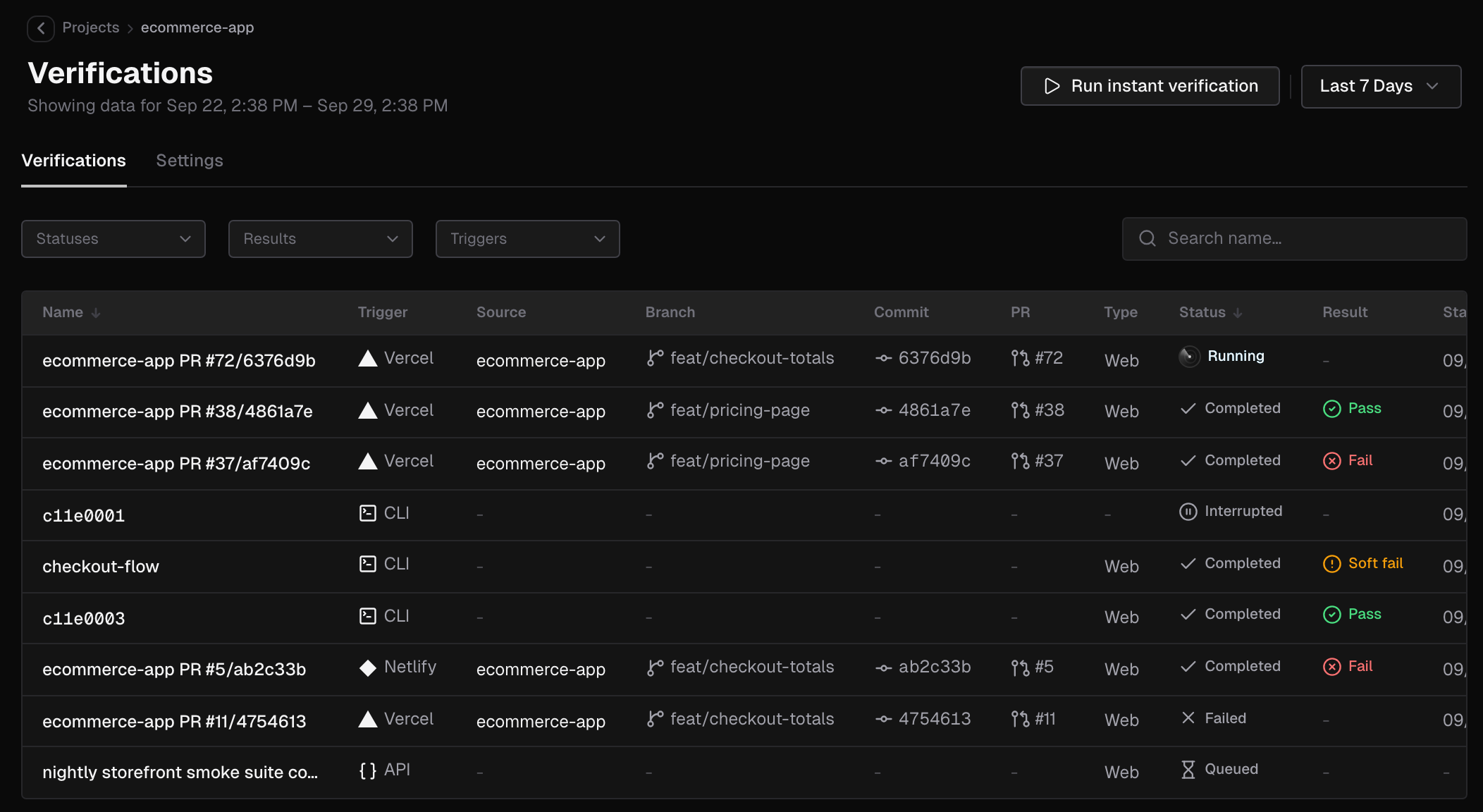
Task: Open verification ecommerce-app PR #72/6376d9b
Action: click(179, 361)
